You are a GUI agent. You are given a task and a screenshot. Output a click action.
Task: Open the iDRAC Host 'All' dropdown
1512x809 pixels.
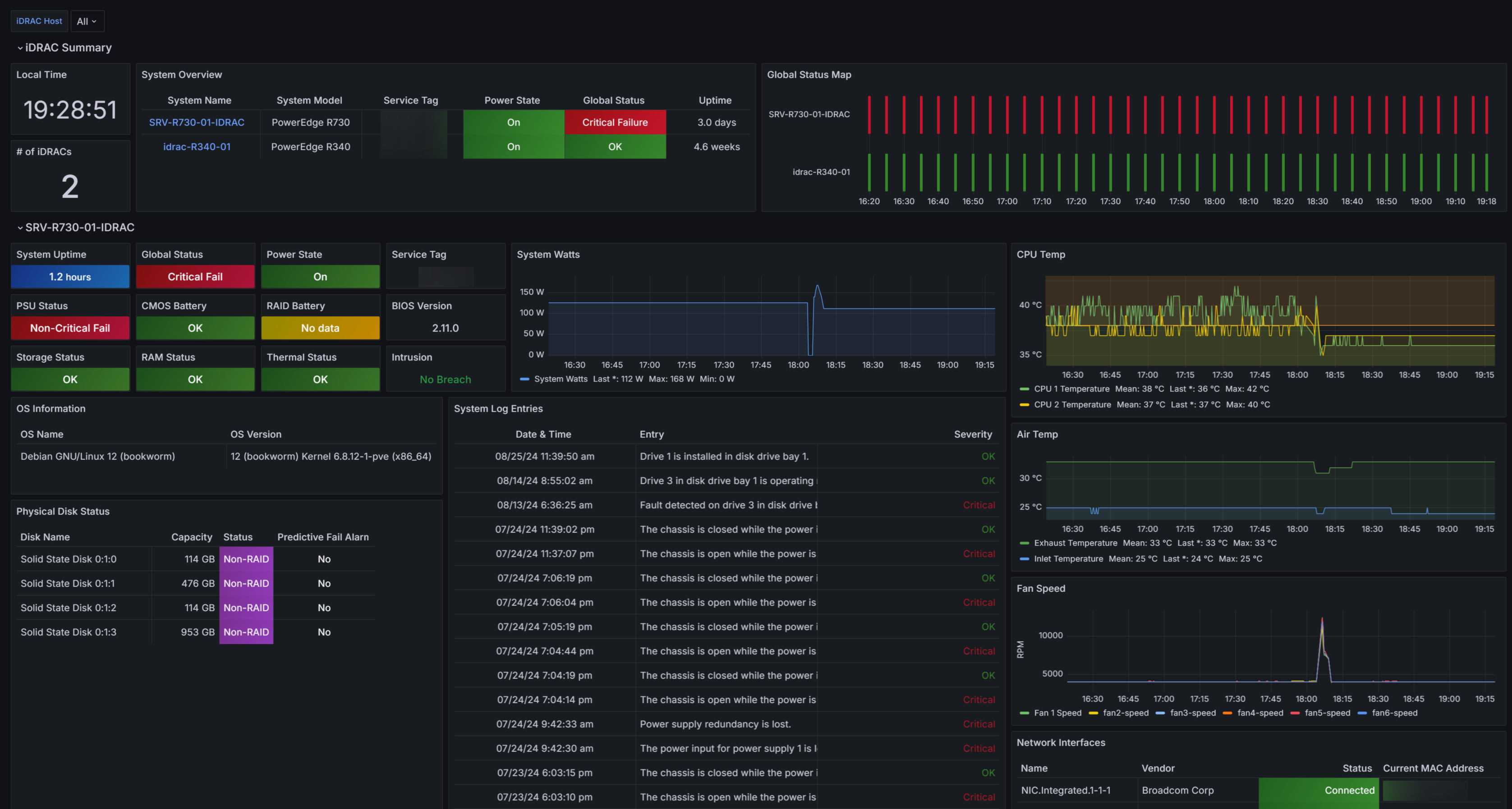click(87, 21)
